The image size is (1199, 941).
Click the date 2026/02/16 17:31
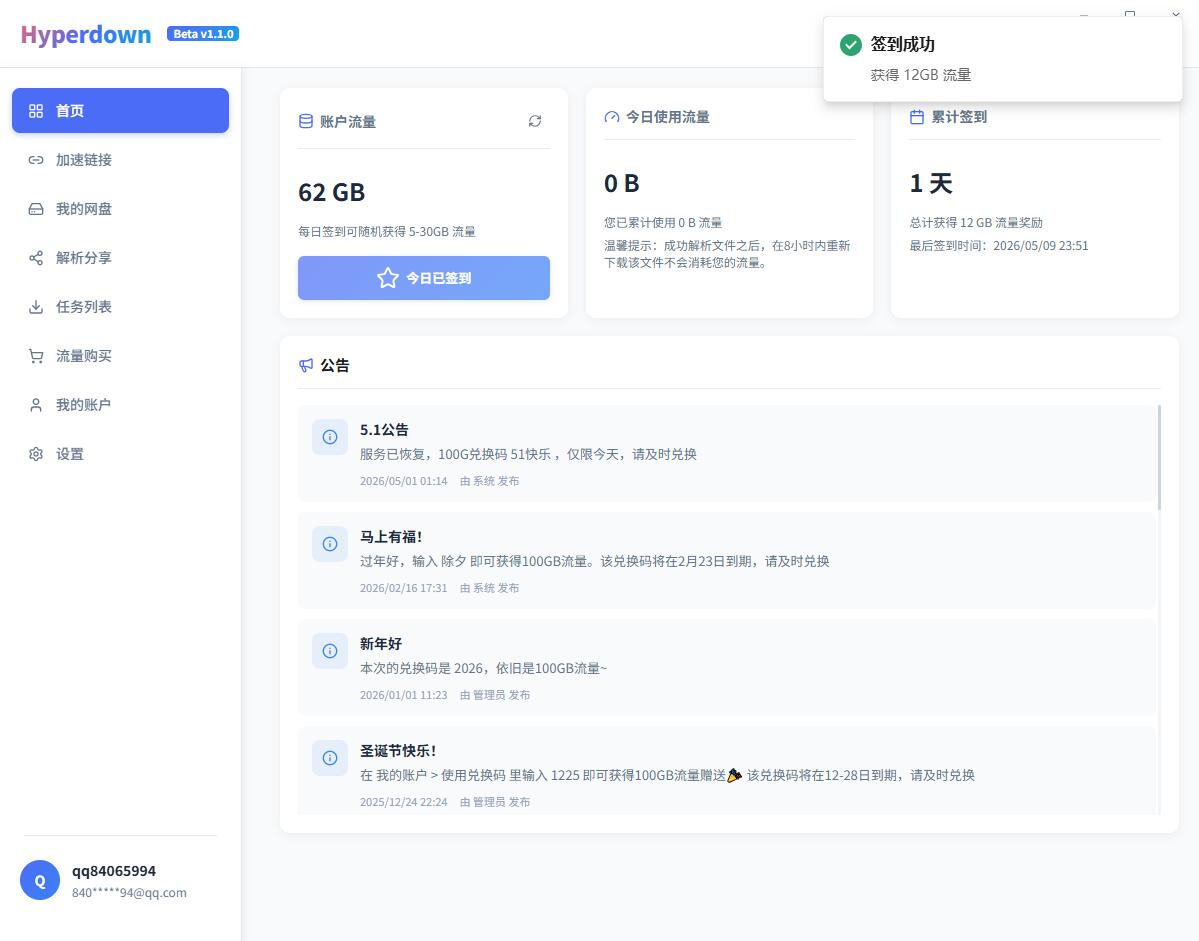point(404,588)
